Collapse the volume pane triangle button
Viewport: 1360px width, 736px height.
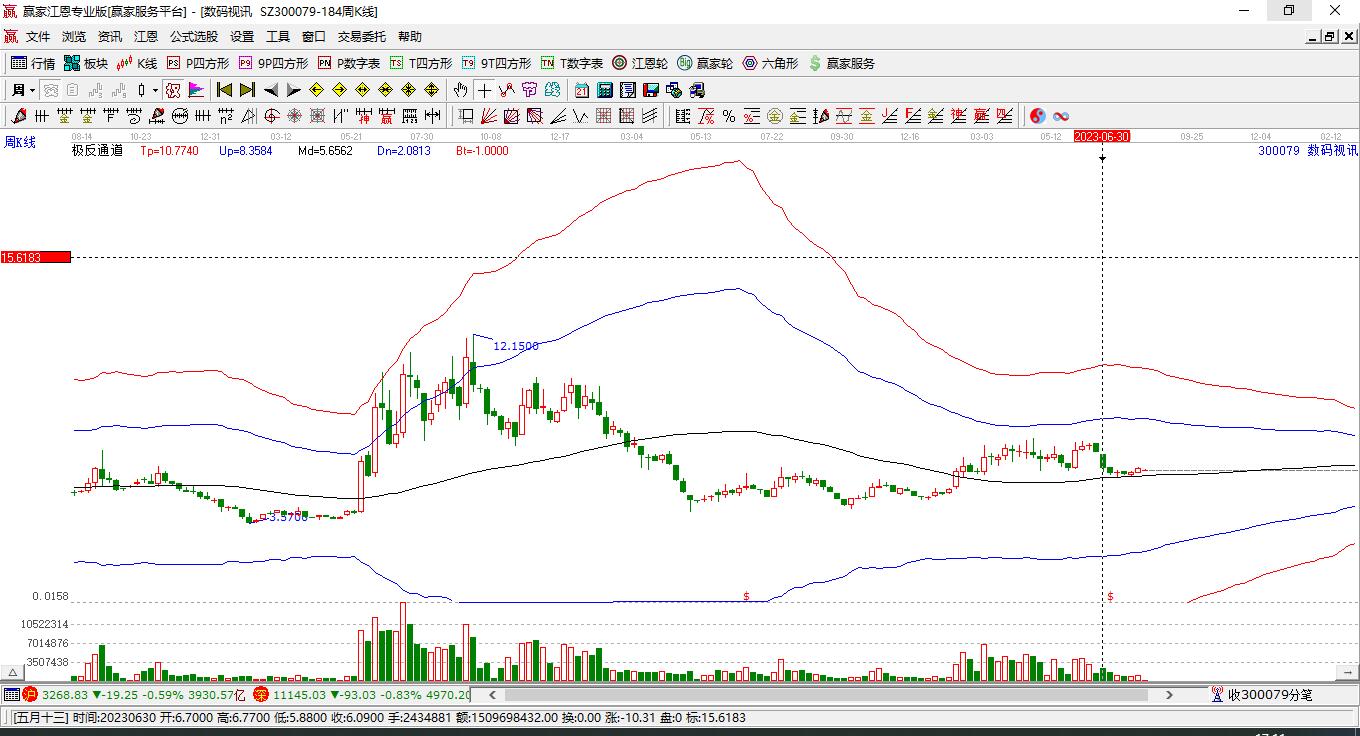click(x=14, y=672)
